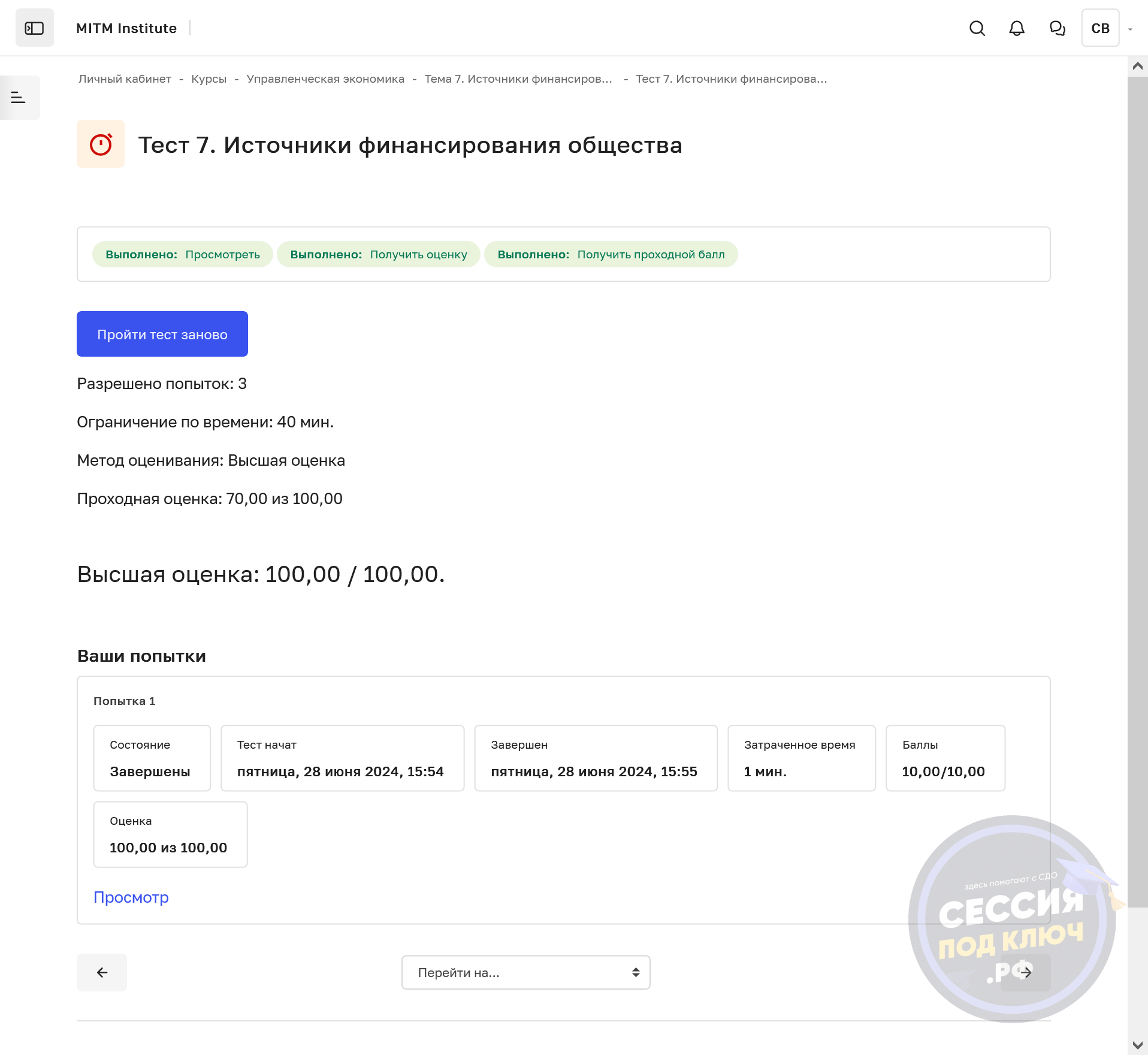Click the MITM Institute site title
Image resolution: width=1148 pixels, height=1055 pixels.
(126, 28)
